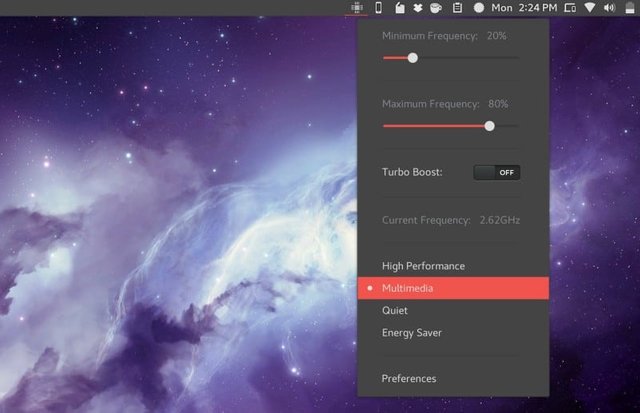Click the round white indicator icon

(x=479, y=8)
